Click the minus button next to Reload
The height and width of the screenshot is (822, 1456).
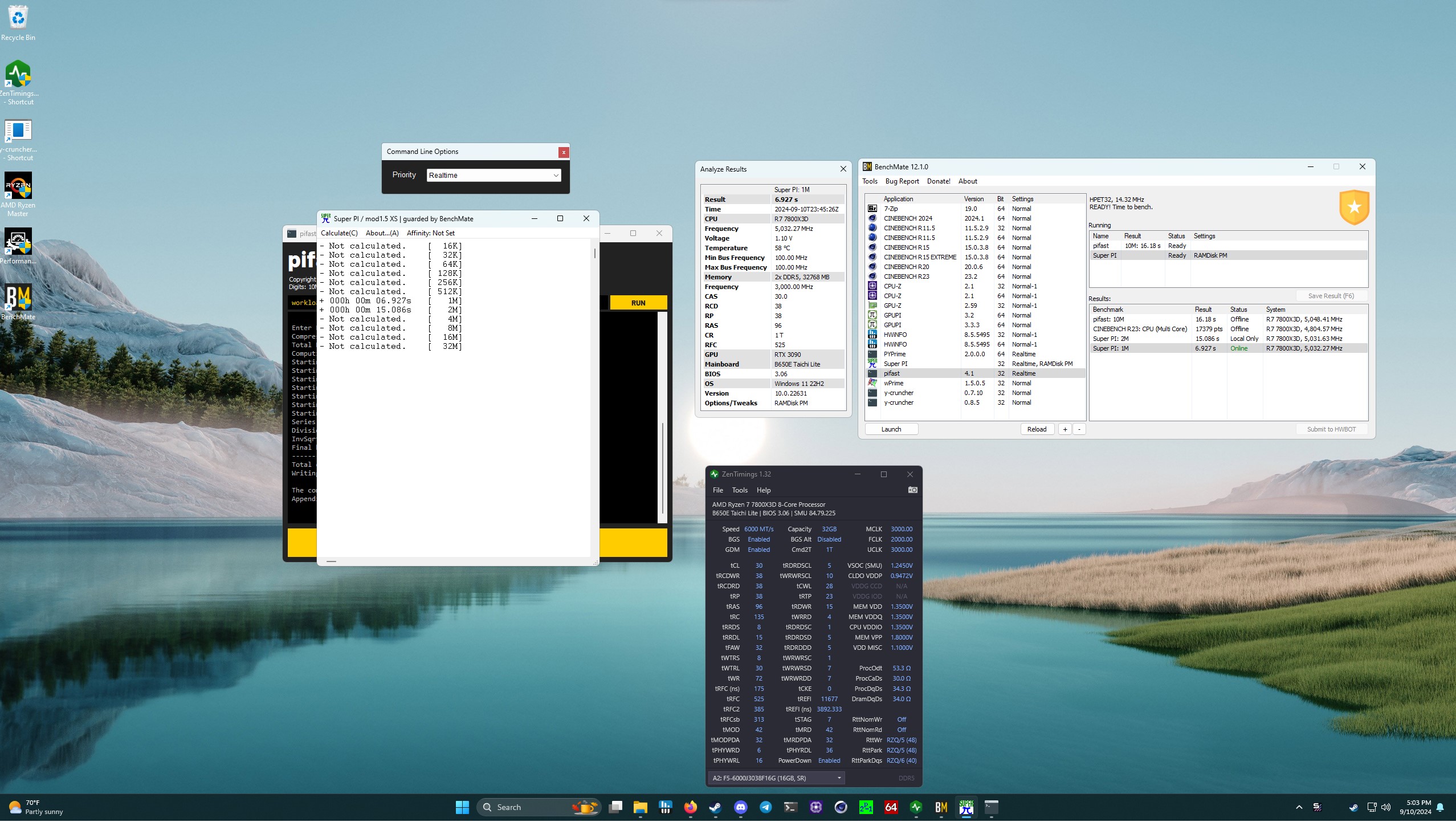pyautogui.click(x=1079, y=430)
